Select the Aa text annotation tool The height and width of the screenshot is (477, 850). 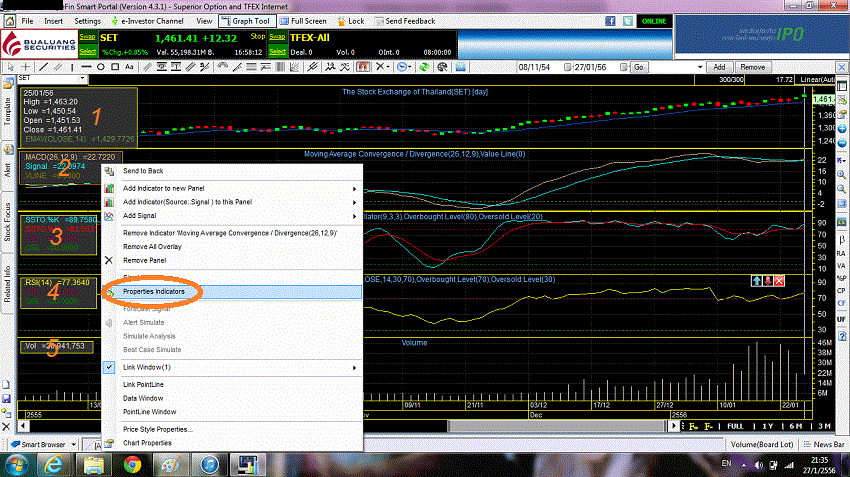(129, 67)
